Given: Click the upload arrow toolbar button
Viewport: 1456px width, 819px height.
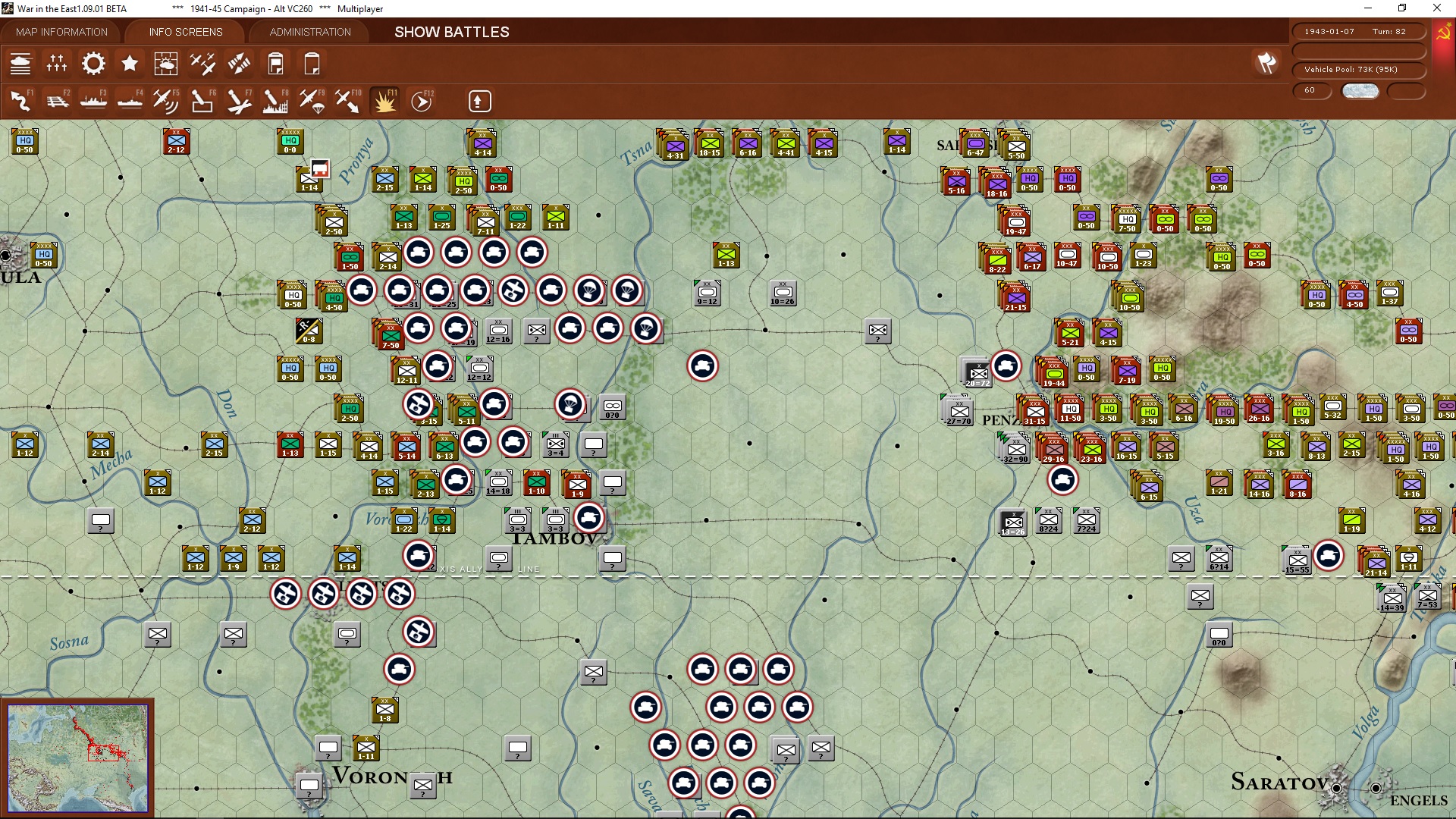Looking at the screenshot, I should pos(479,101).
